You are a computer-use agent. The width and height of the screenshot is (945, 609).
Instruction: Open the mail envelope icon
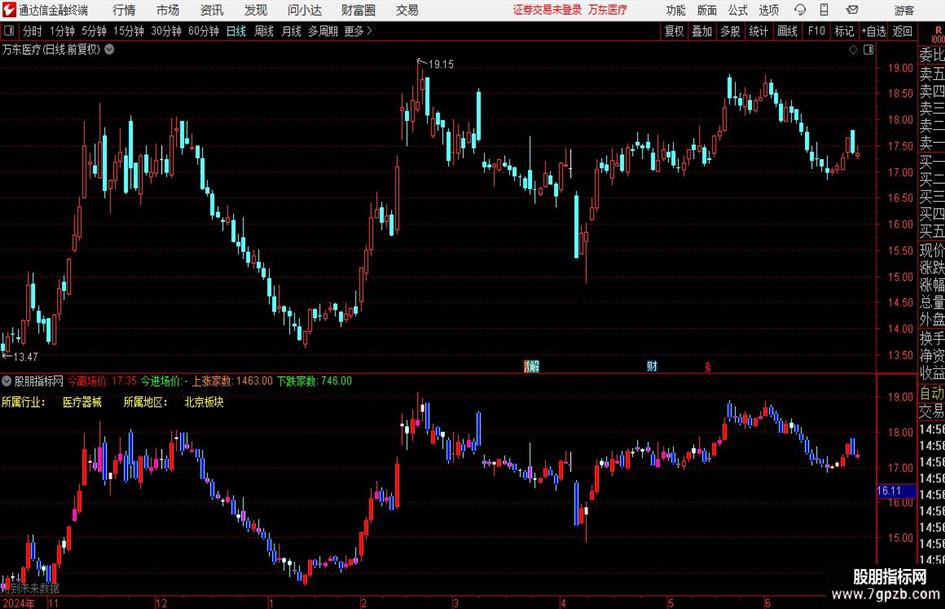[x=852, y=10]
